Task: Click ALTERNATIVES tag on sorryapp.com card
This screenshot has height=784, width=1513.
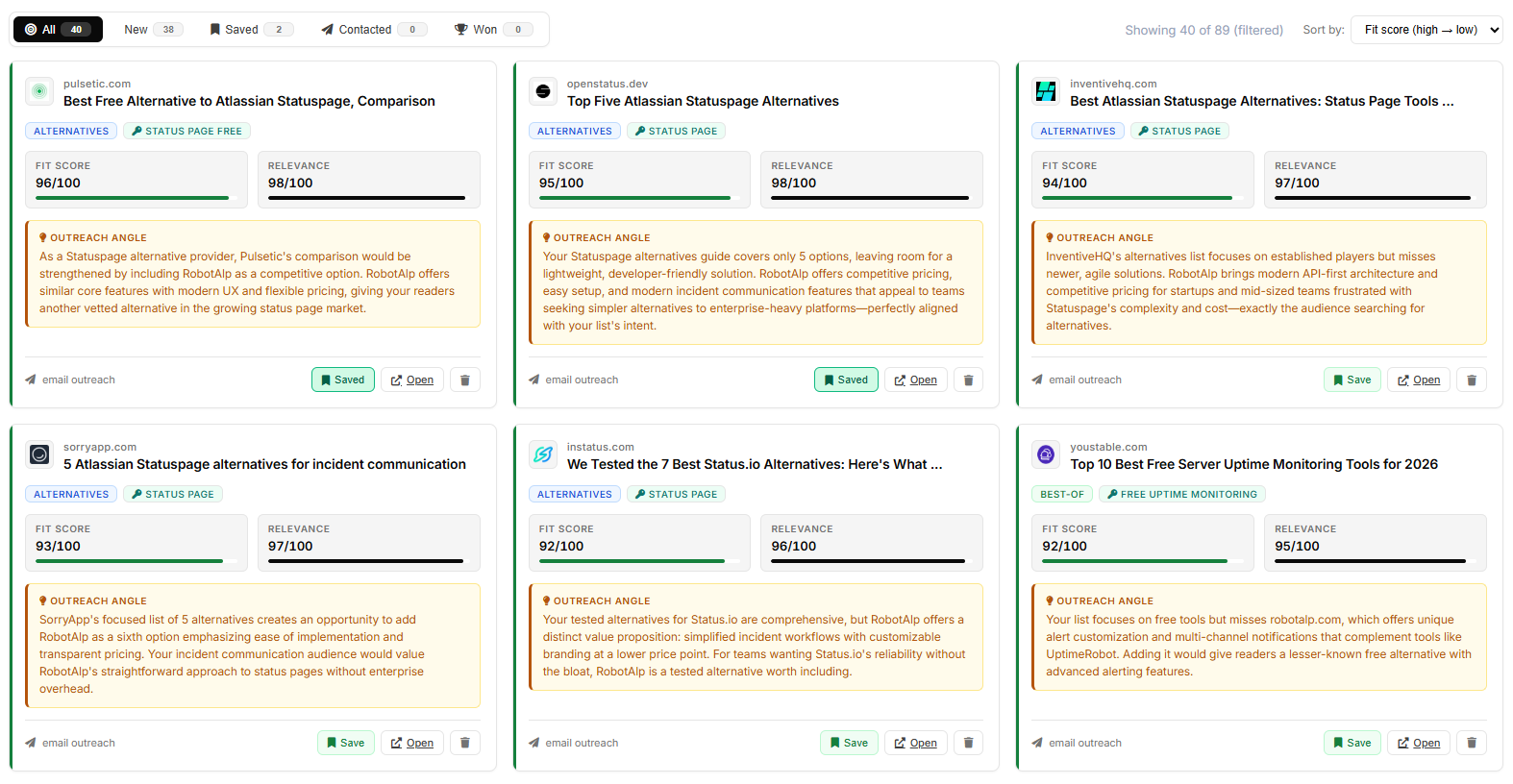Action: [71, 494]
